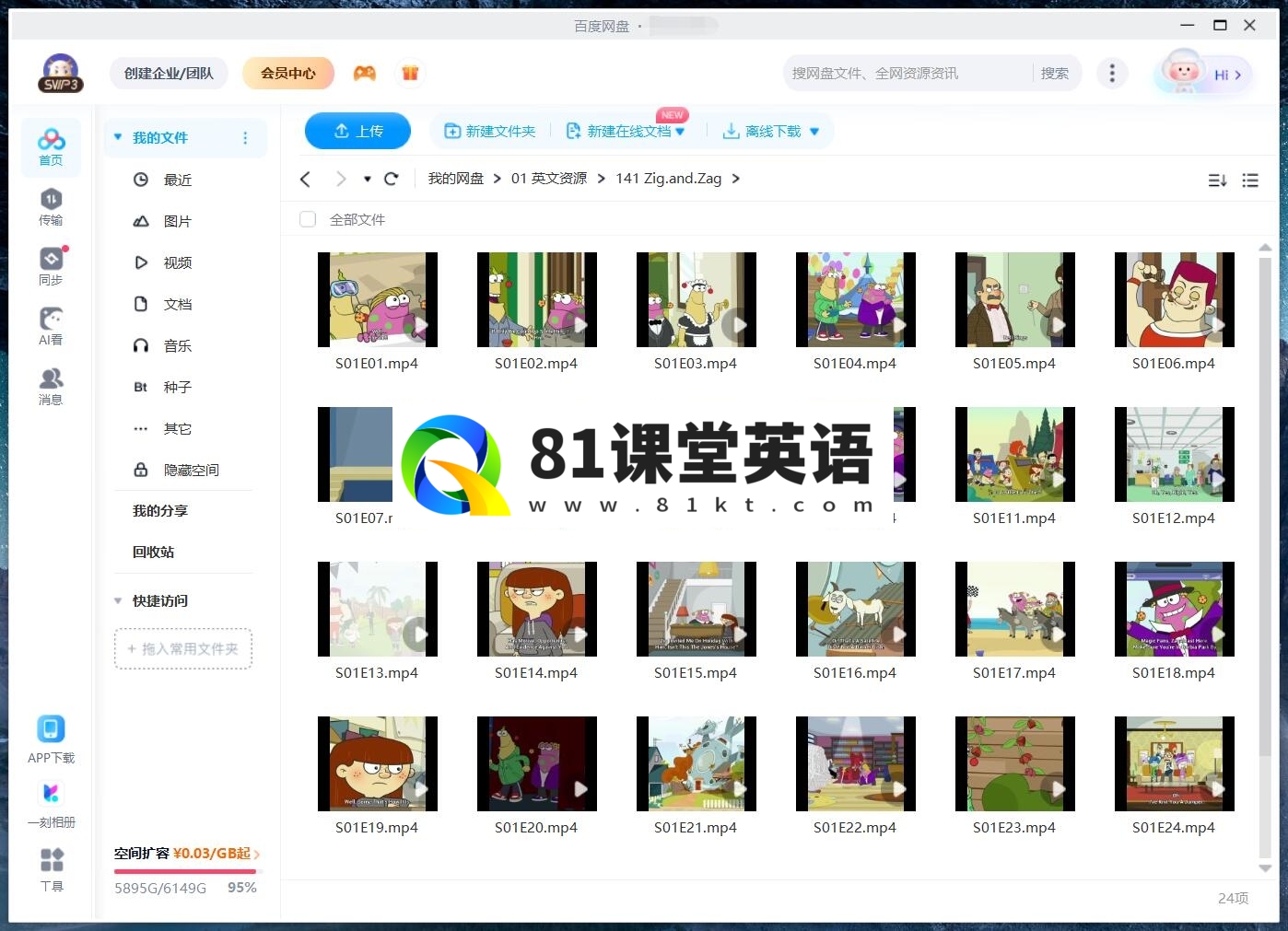Open the 新建在线文档 dropdown arrow
The height and width of the screenshot is (931, 1288).
point(680,132)
